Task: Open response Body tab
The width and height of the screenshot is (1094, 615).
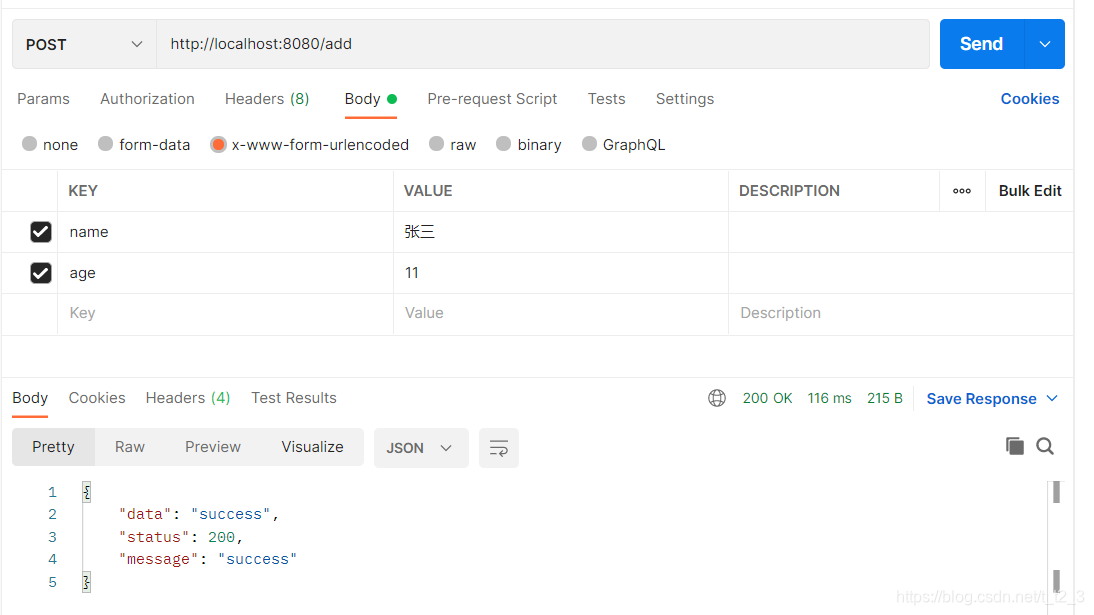Action: (x=30, y=398)
